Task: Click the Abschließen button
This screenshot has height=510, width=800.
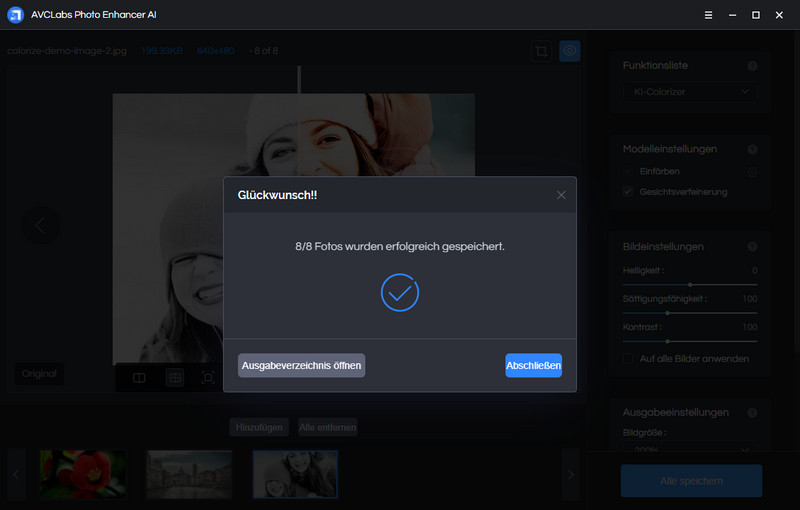Action: (533, 366)
